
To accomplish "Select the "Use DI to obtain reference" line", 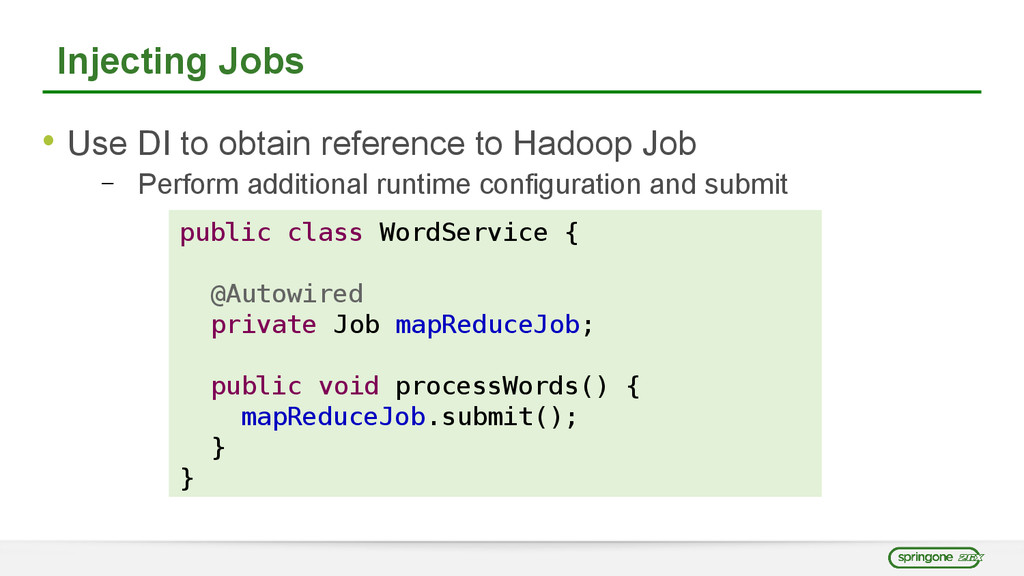I will 381,145.
